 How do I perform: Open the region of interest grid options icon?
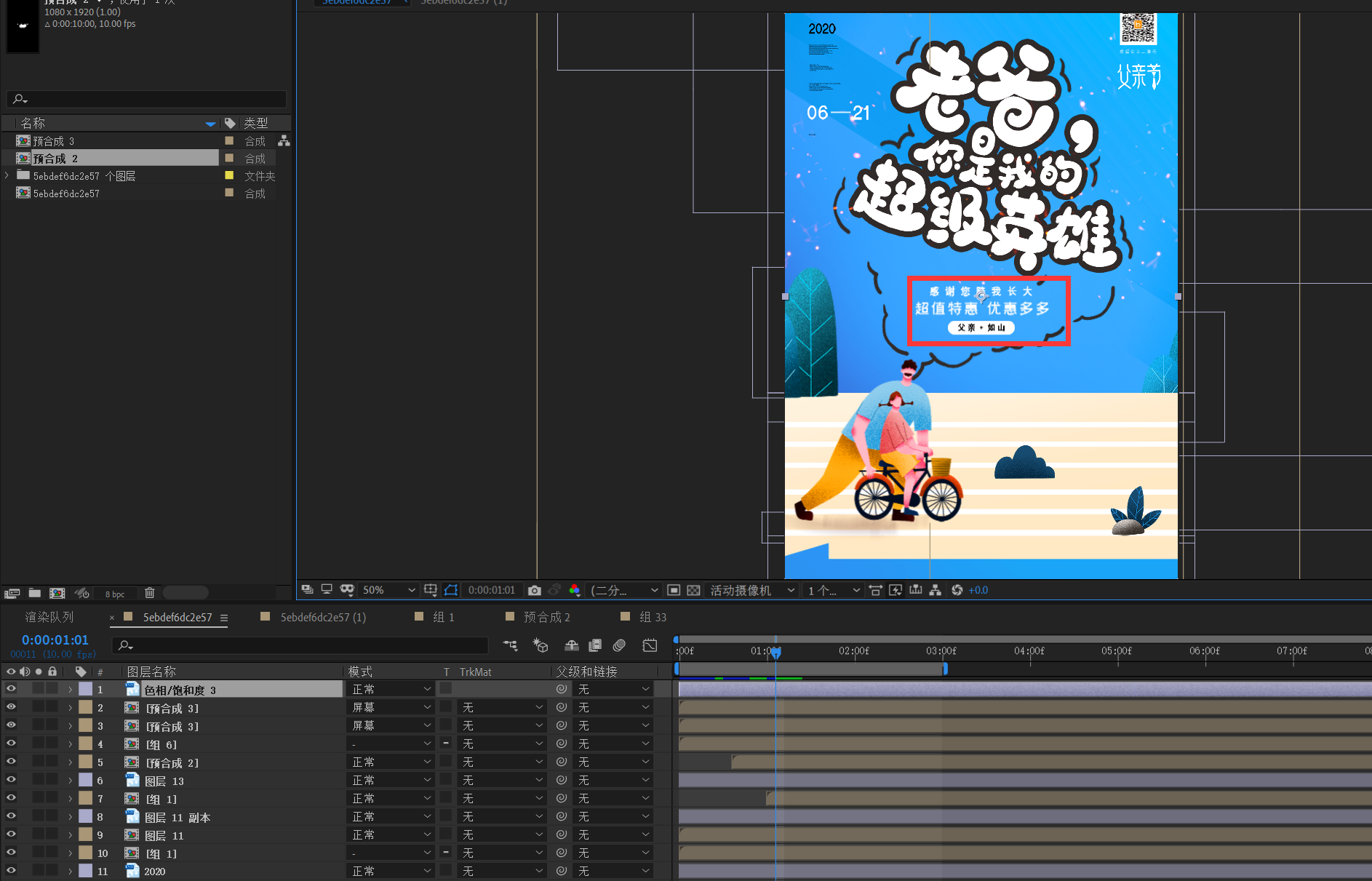(x=431, y=589)
